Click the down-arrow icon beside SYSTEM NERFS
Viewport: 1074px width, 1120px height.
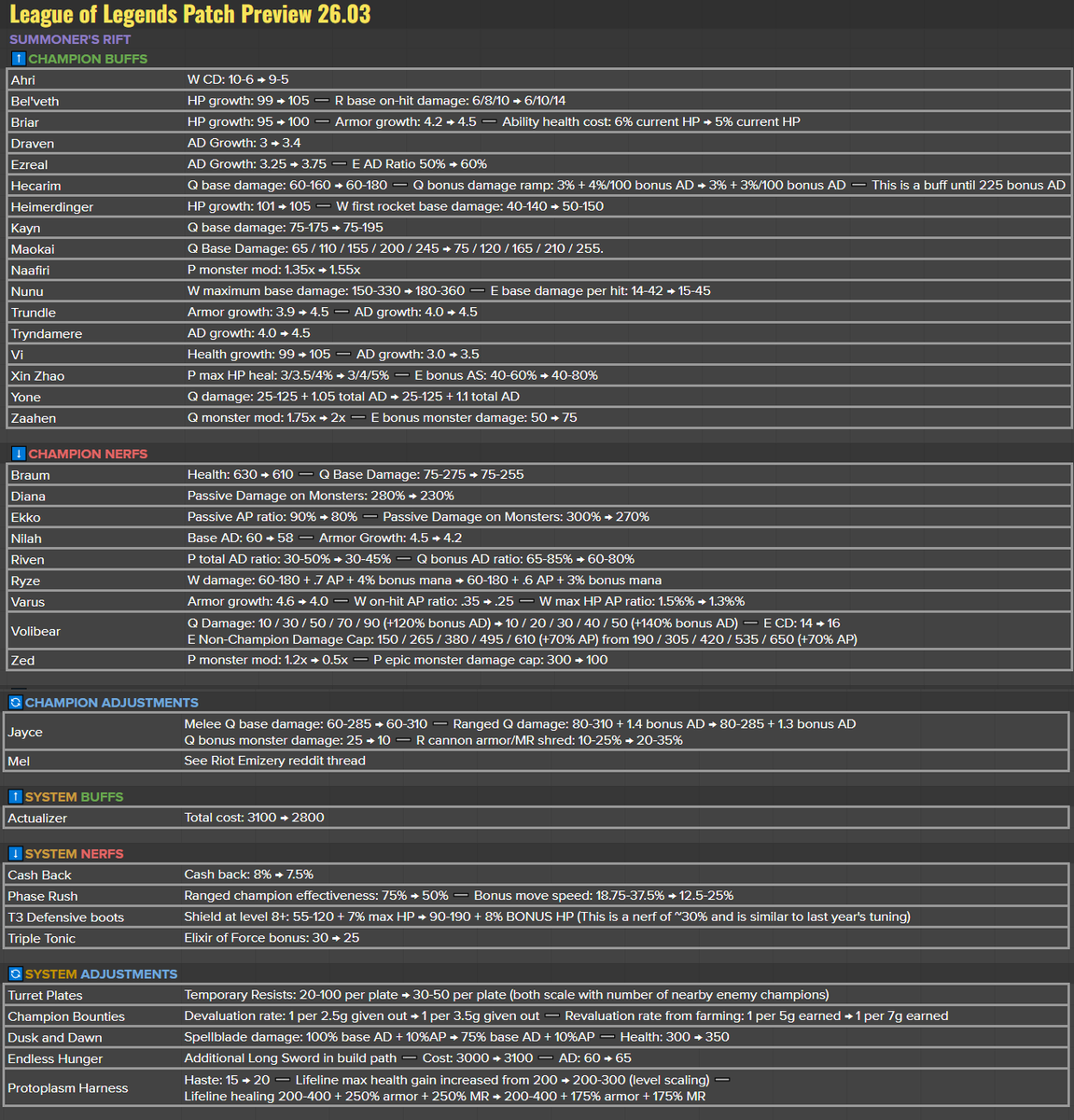point(18,853)
